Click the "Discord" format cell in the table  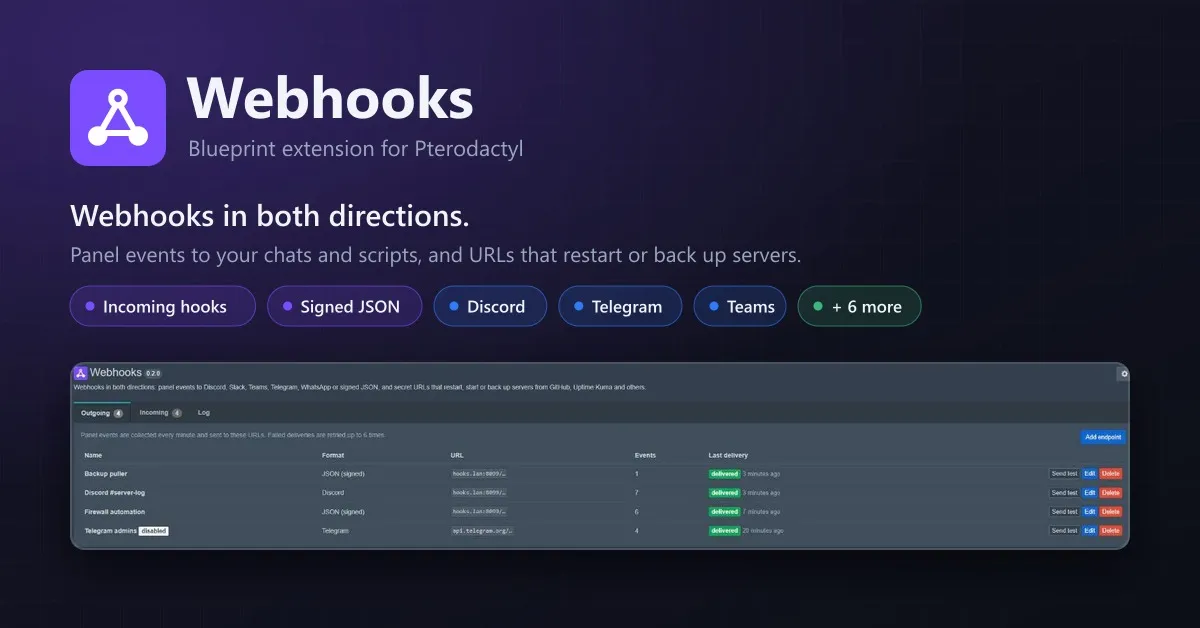[333, 492]
